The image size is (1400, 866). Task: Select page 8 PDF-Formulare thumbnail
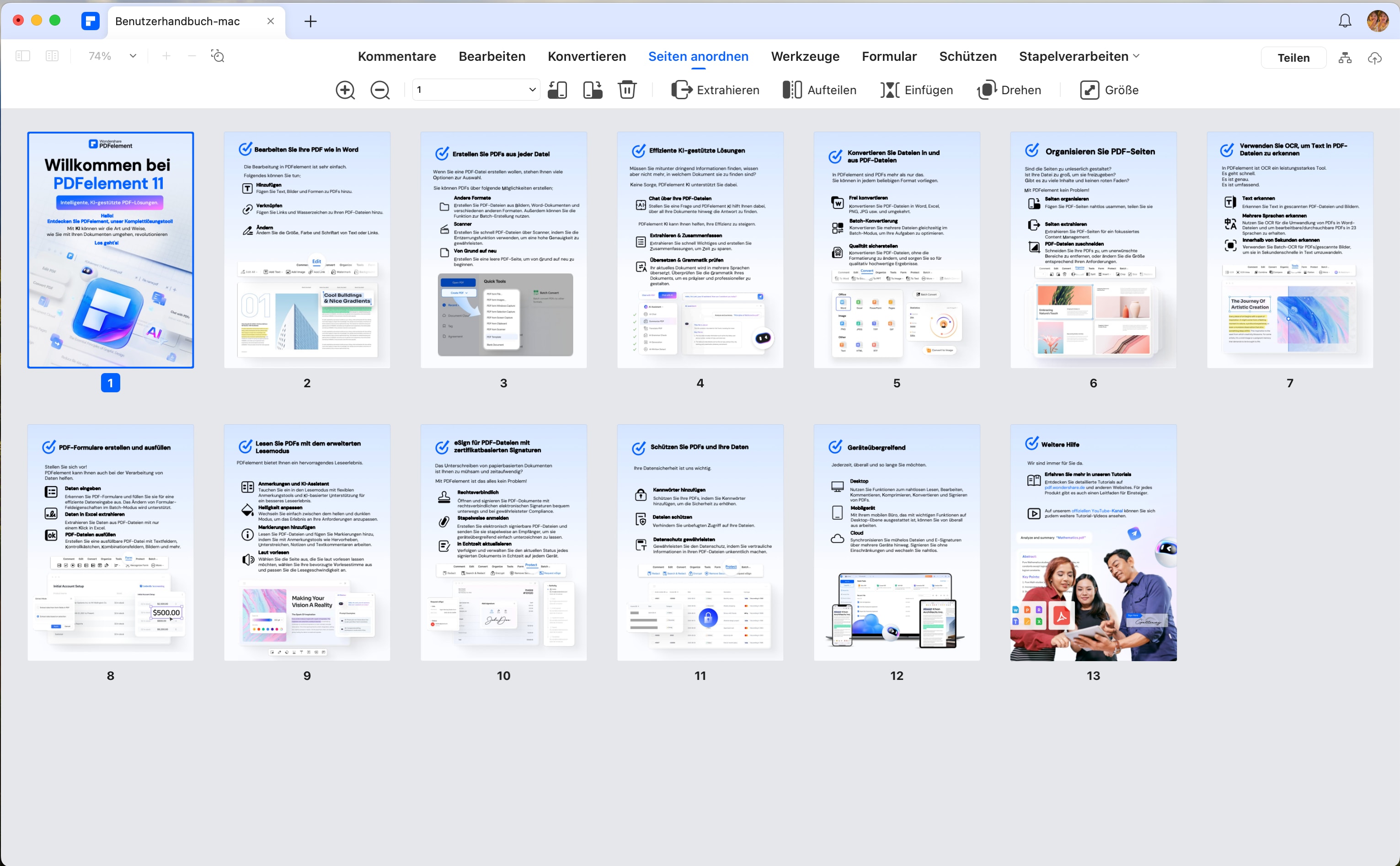tap(111, 542)
